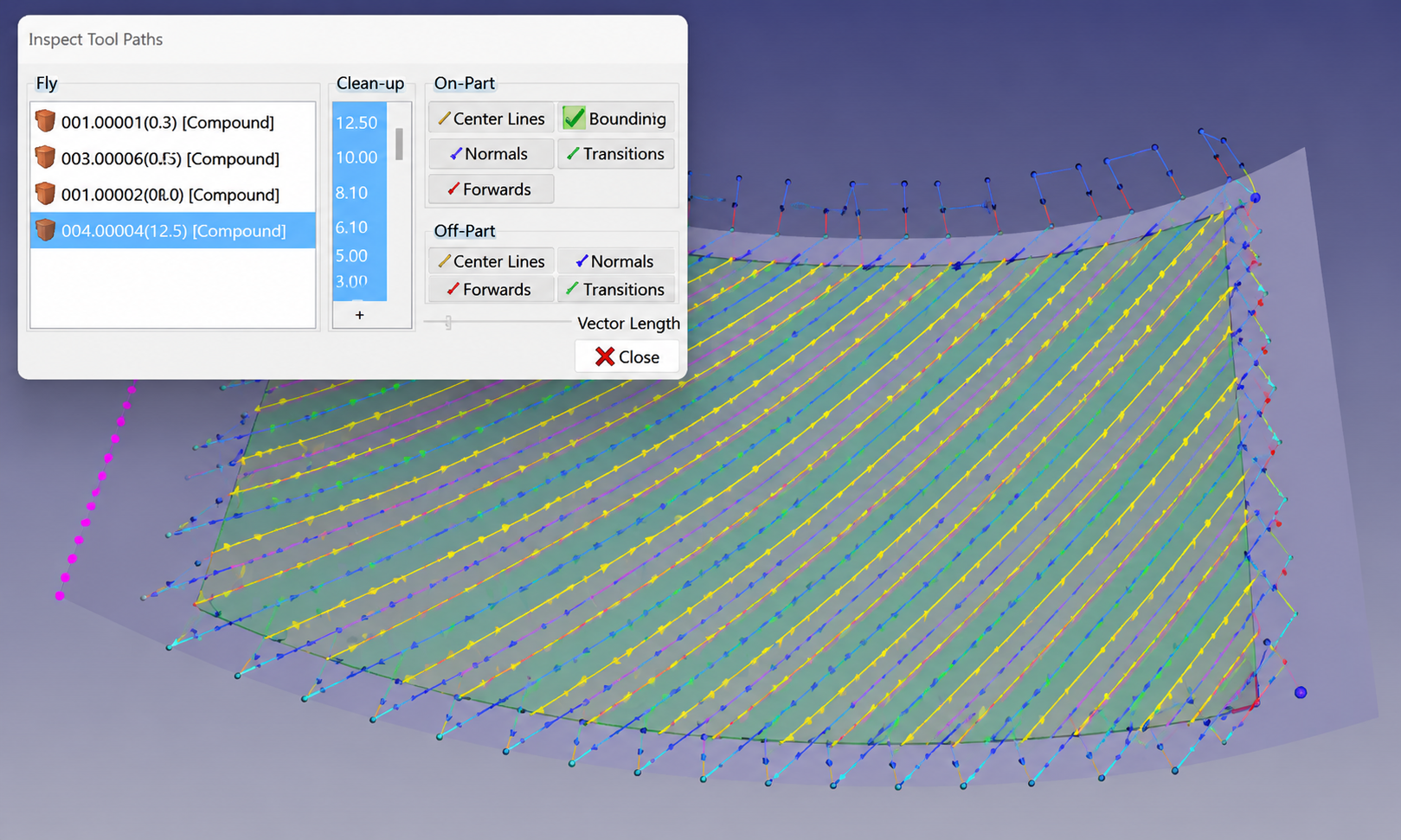
Task: Toggle On-Part Normals display
Action: click(x=491, y=154)
